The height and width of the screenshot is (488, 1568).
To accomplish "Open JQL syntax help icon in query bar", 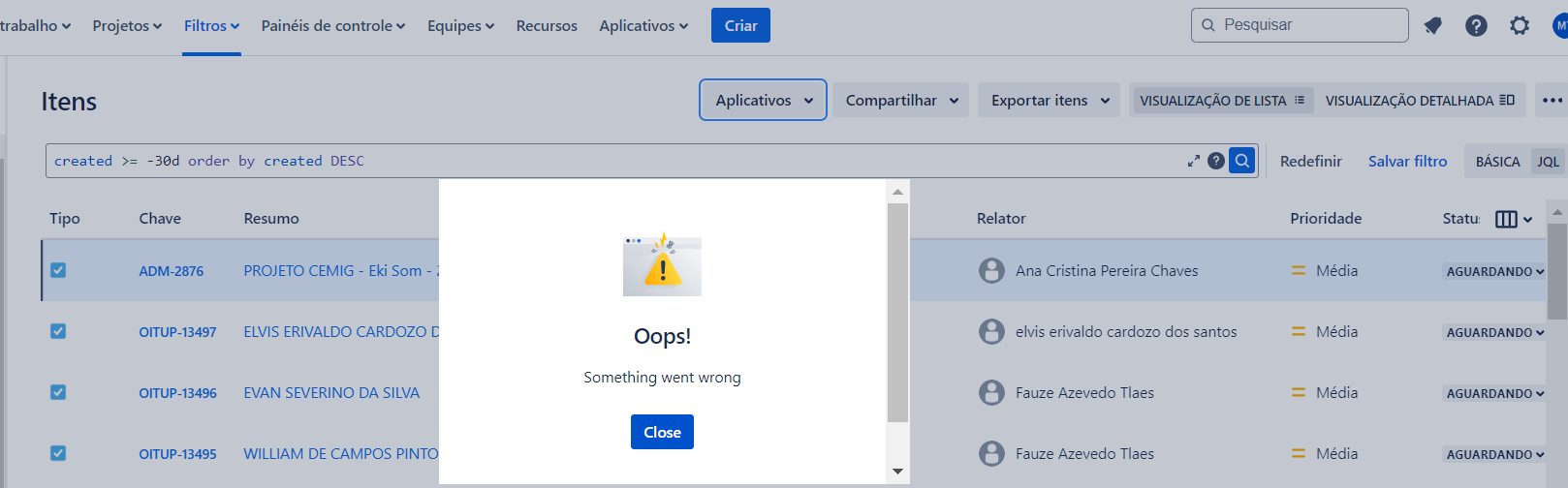I will (x=1216, y=161).
